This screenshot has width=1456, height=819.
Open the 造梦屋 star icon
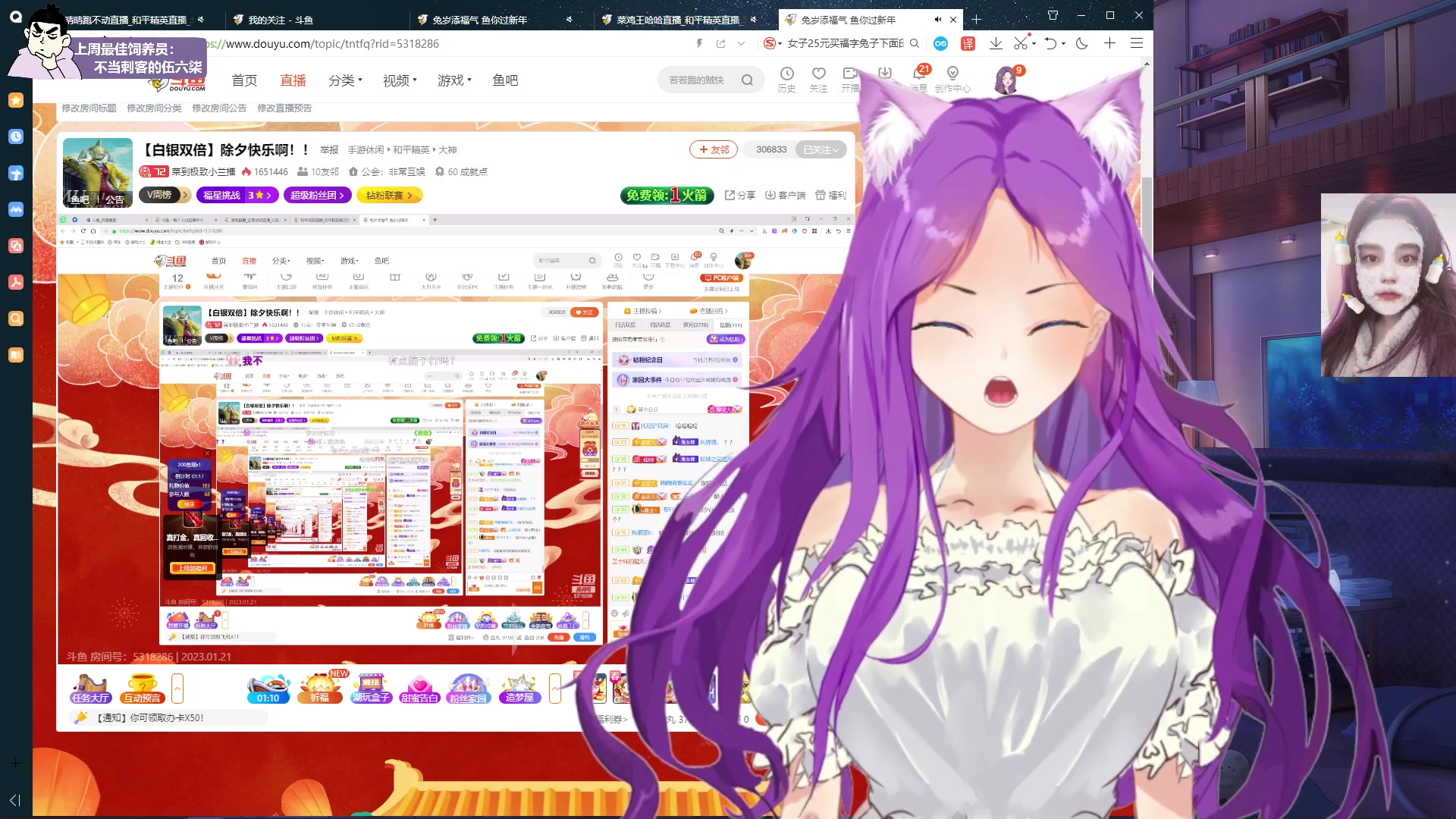(519, 689)
